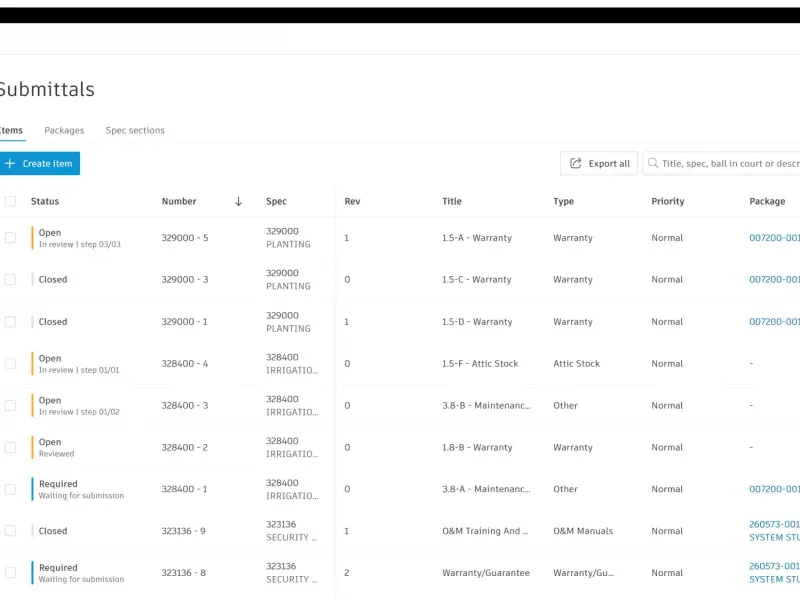This screenshot has width=800, height=600.
Task: Click the Export all button
Action: [599, 163]
